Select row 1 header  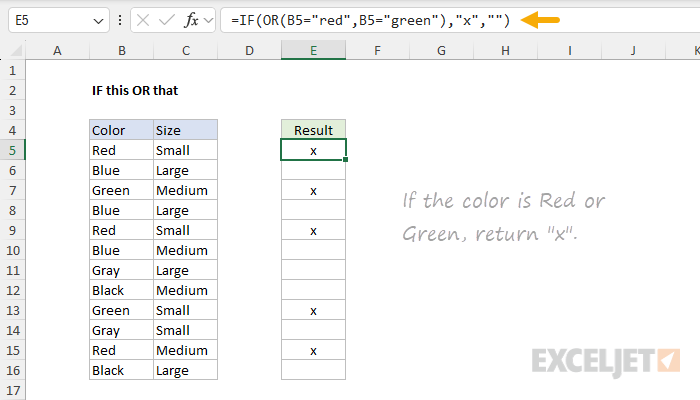pos(12,71)
